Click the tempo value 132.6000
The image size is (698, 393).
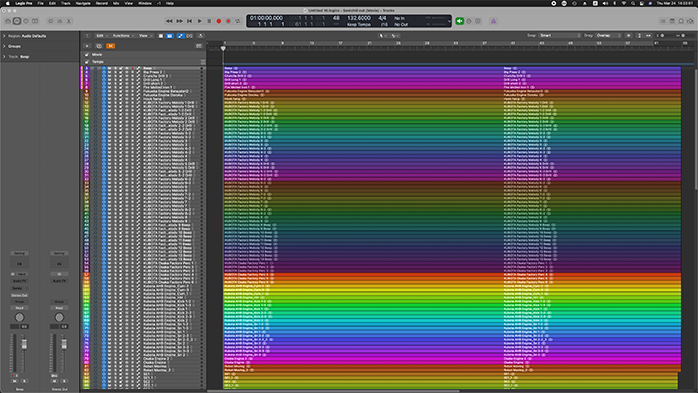pos(359,18)
